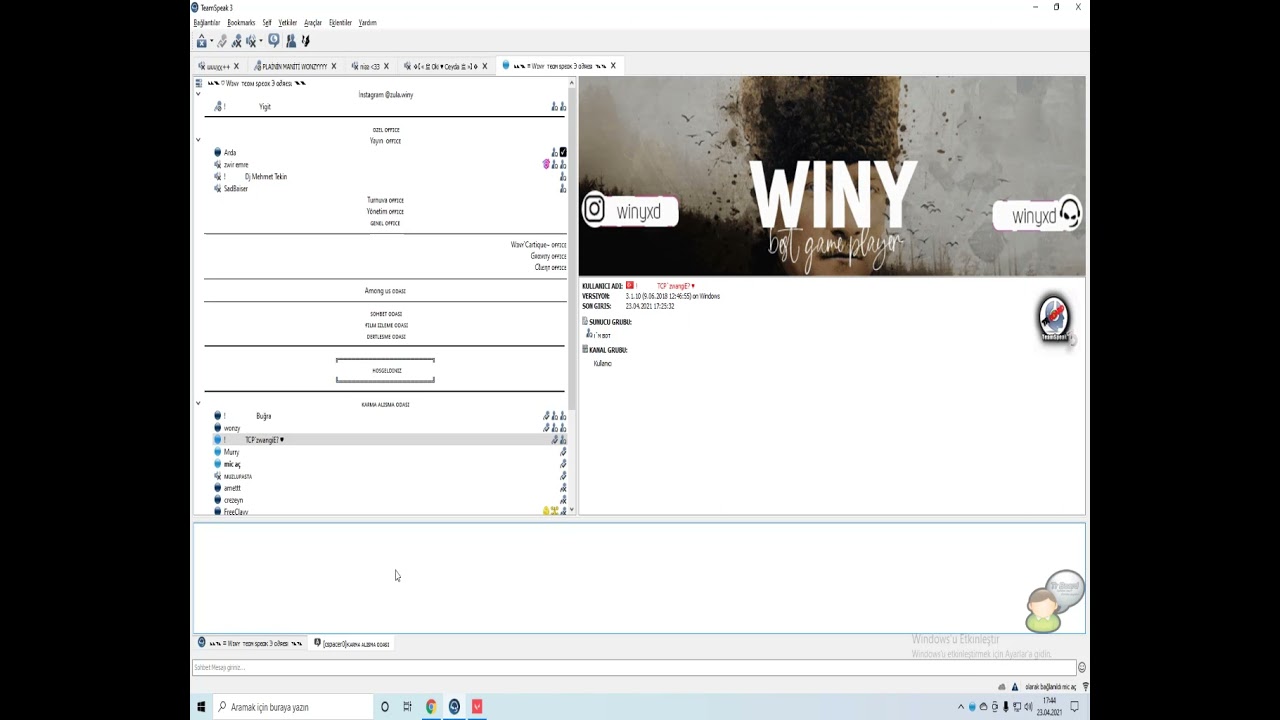
Task: Select user Dj Mehmet Tekin
Action: tap(266, 177)
